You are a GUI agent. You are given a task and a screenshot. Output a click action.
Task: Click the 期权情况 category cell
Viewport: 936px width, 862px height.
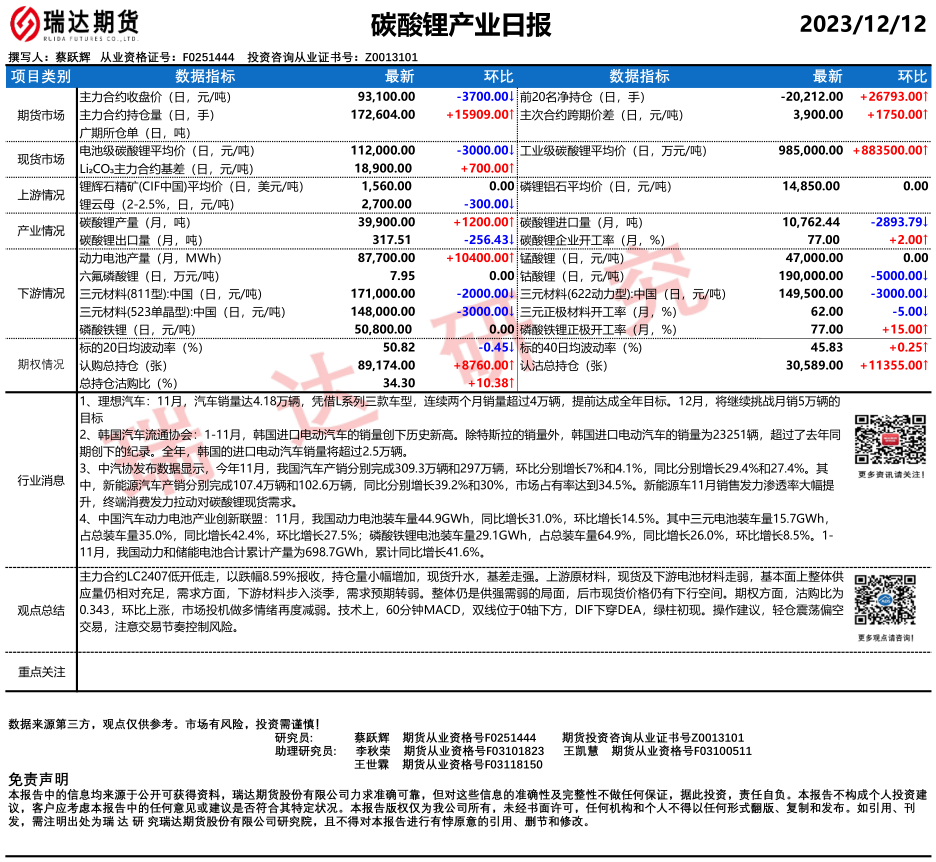41,365
